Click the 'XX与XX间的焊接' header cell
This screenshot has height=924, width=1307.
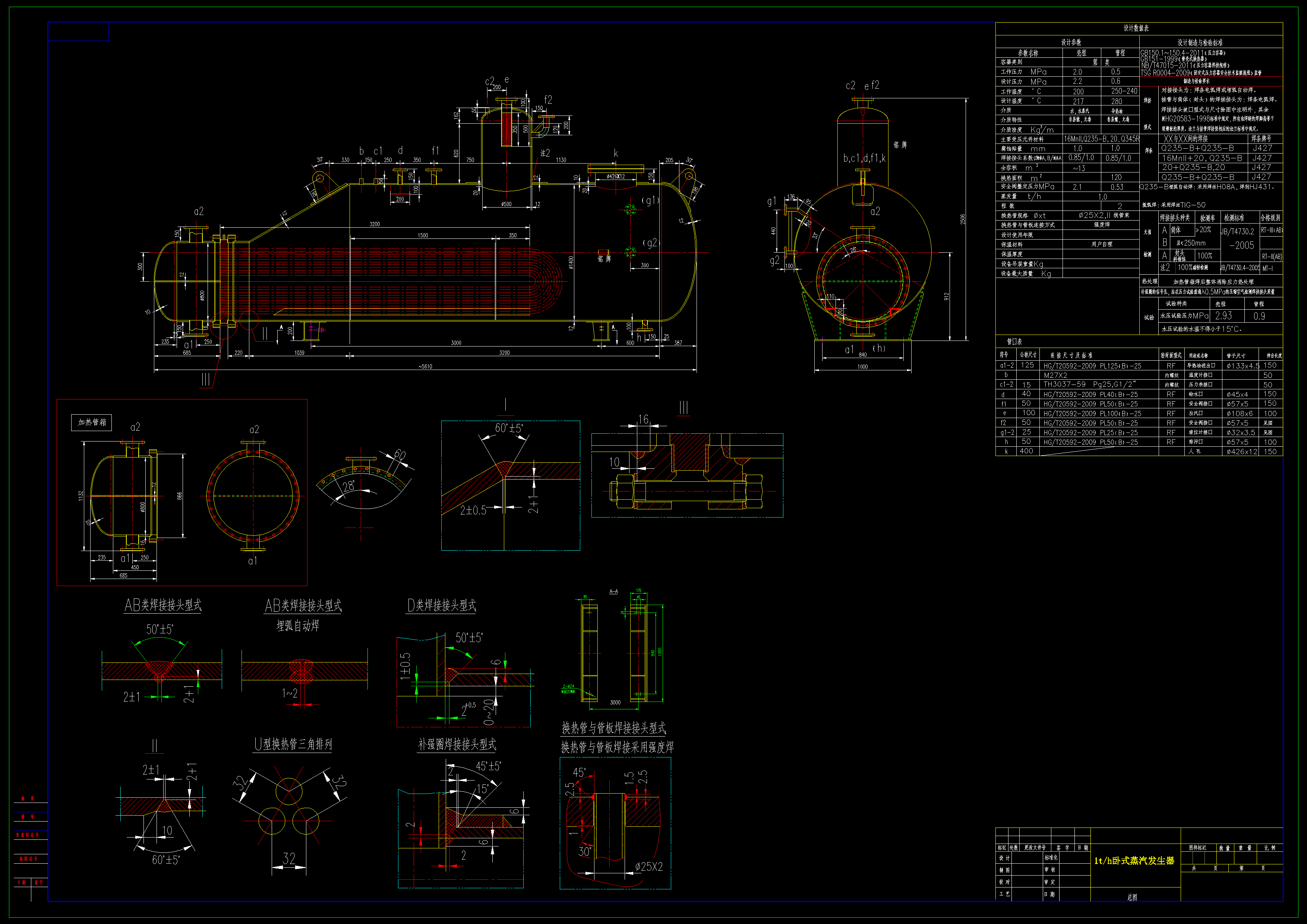1186,138
